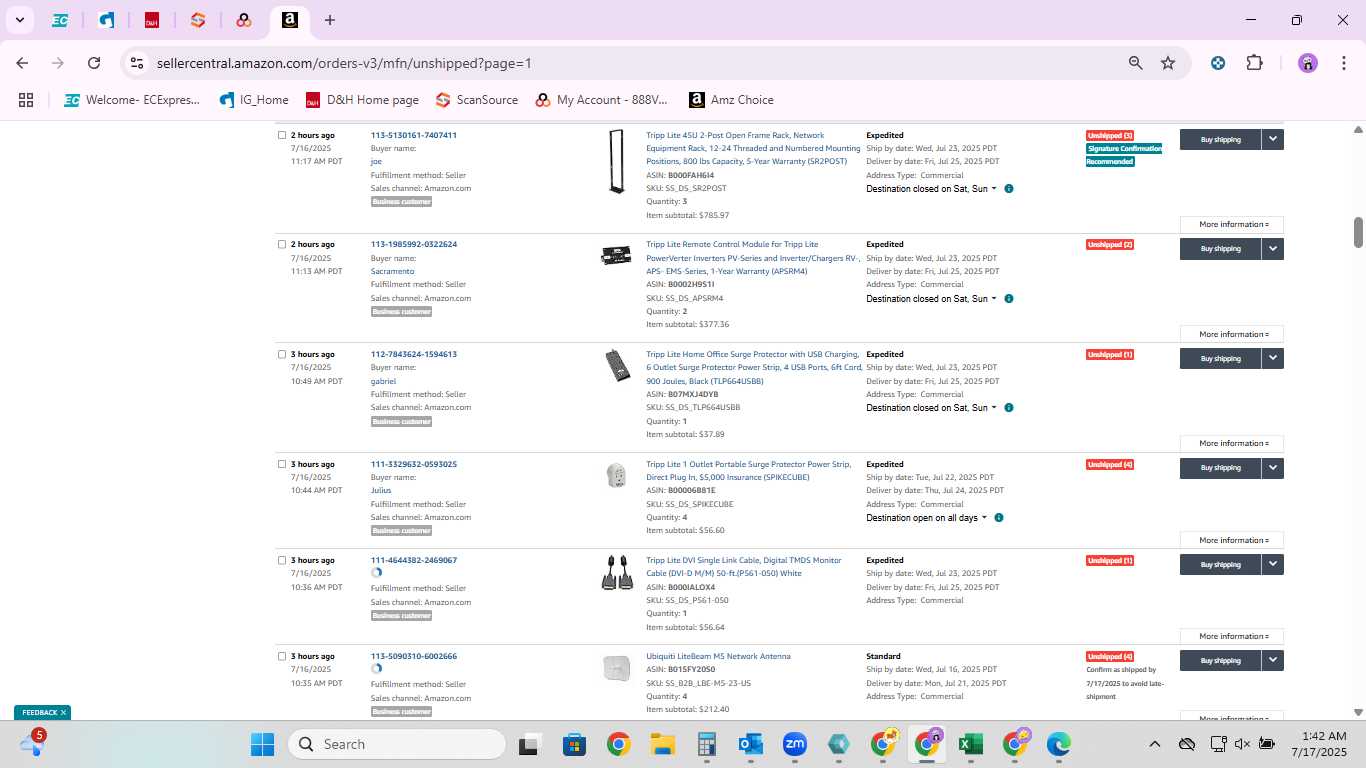Click info icon beside Sacramento order destination hours
This screenshot has height=768, width=1366.
pos(1009,299)
